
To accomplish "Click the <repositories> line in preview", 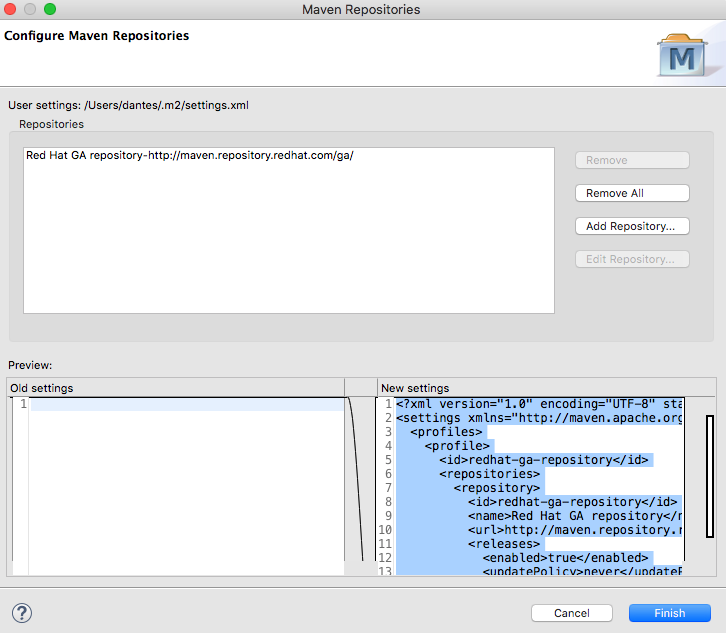I will pyautogui.click(x=489, y=474).
